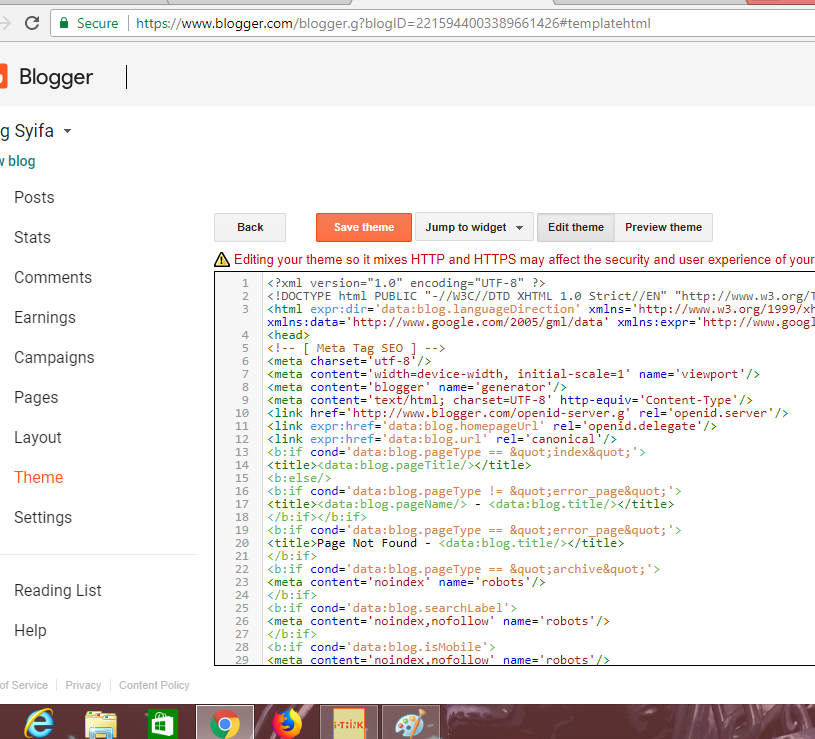Open the Jump to widget dropdown
Viewport: 815px width, 739px height.
(474, 227)
